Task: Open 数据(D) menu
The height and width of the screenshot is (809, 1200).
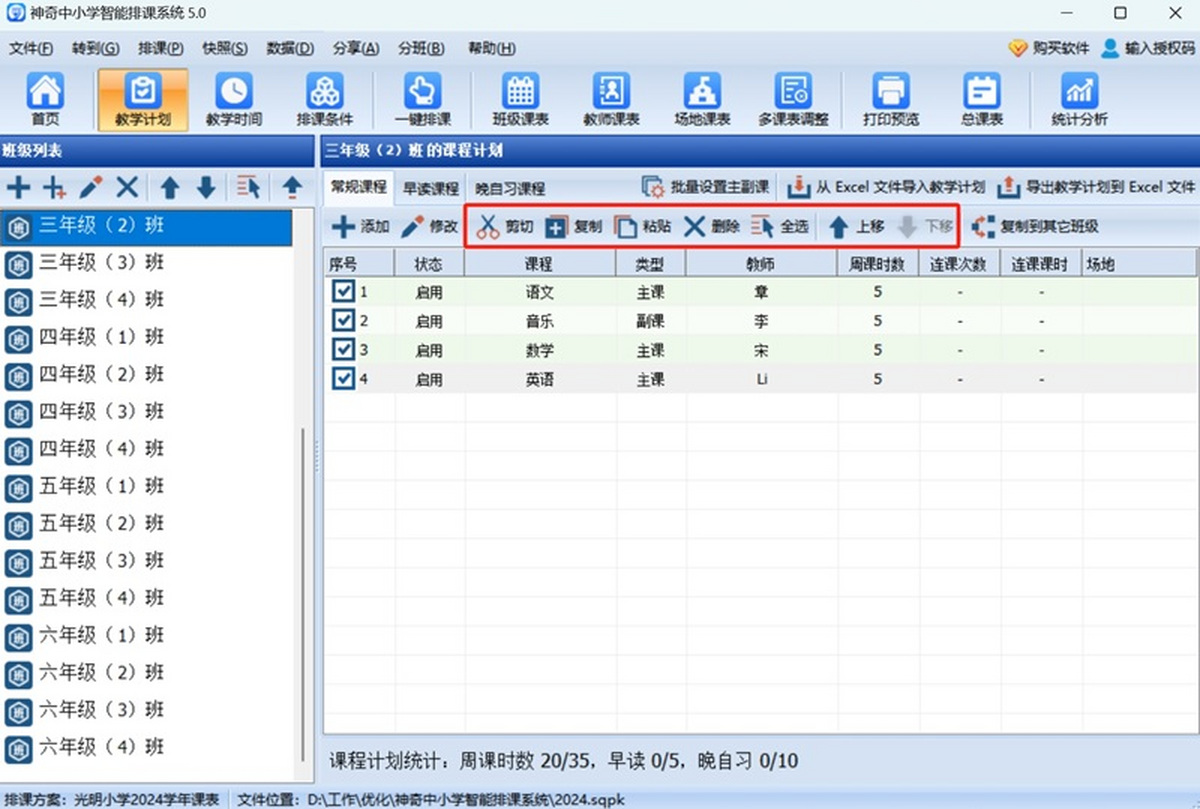Action: (x=290, y=48)
